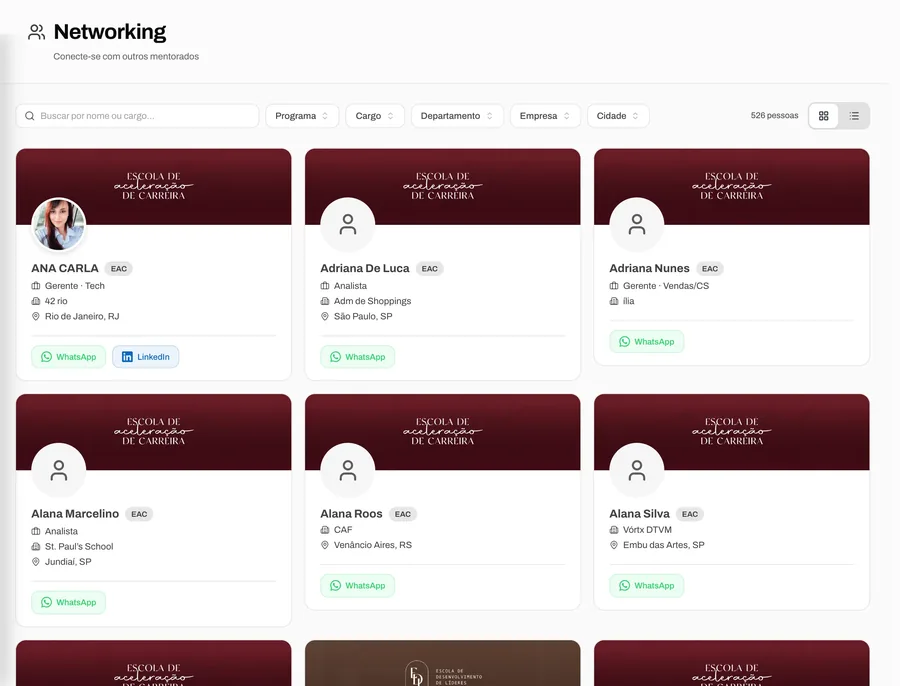Click the Embu das Artes, SP location text
Image resolution: width=900 pixels, height=686 pixels.
(664, 545)
